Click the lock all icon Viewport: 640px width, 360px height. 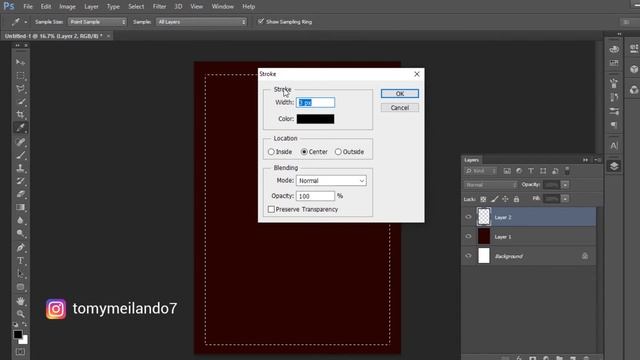coord(516,199)
